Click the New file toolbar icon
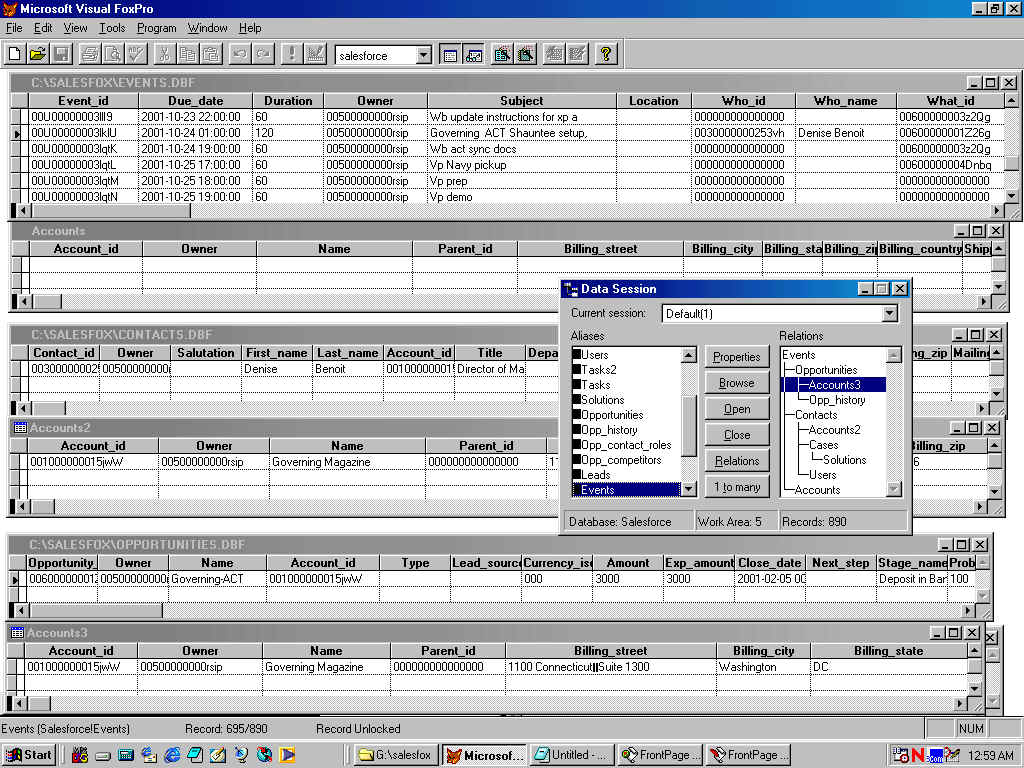Screen dimensions: 1024x768 [x=15, y=55]
